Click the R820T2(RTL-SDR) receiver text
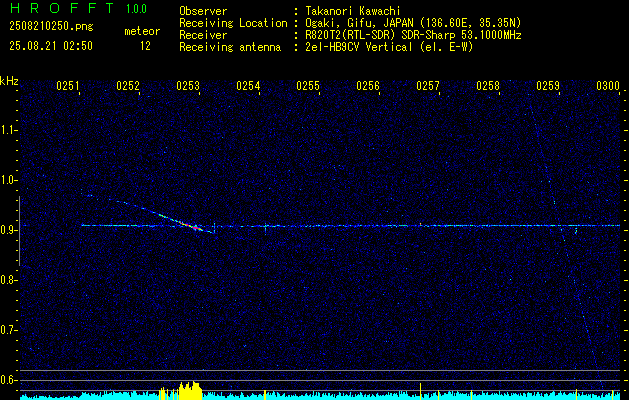 [413, 35]
